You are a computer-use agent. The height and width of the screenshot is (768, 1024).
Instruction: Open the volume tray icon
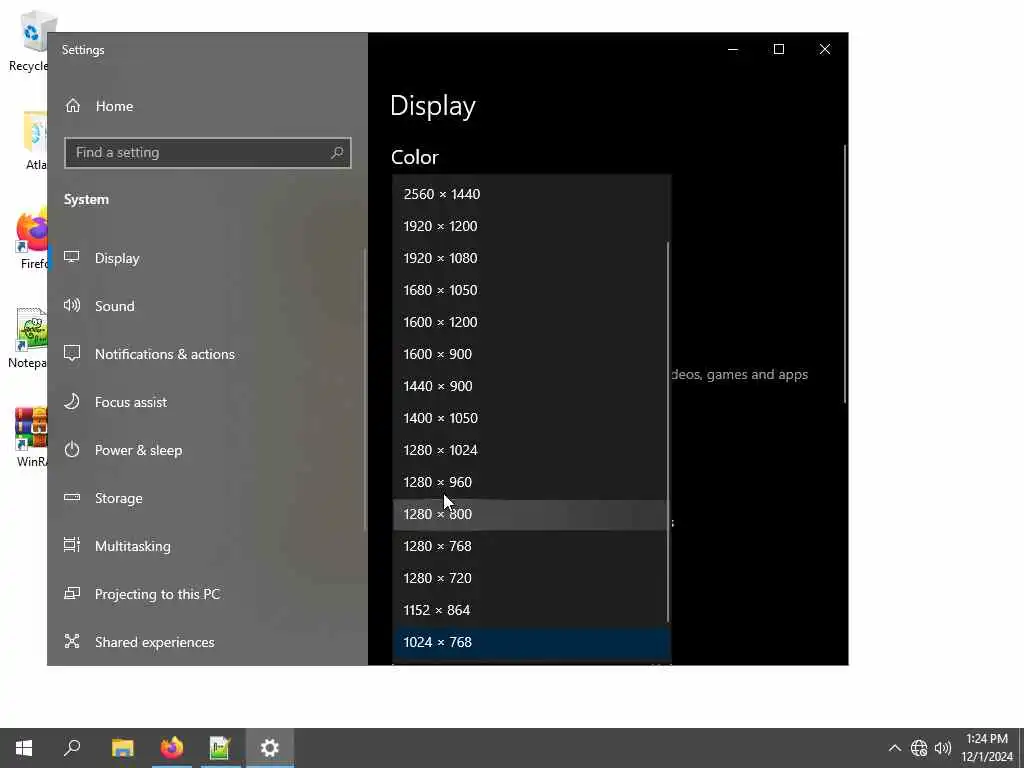(x=942, y=748)
